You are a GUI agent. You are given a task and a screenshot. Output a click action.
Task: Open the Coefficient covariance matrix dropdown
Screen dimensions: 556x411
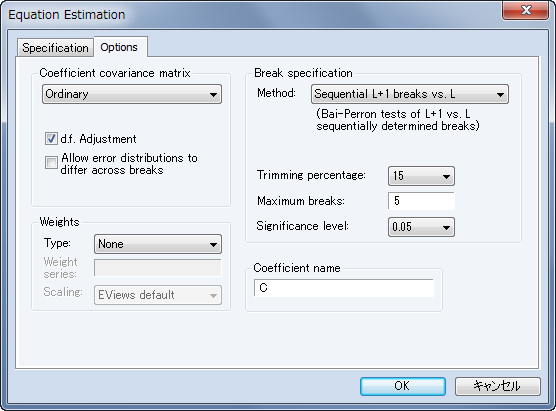tap(132, 94)
